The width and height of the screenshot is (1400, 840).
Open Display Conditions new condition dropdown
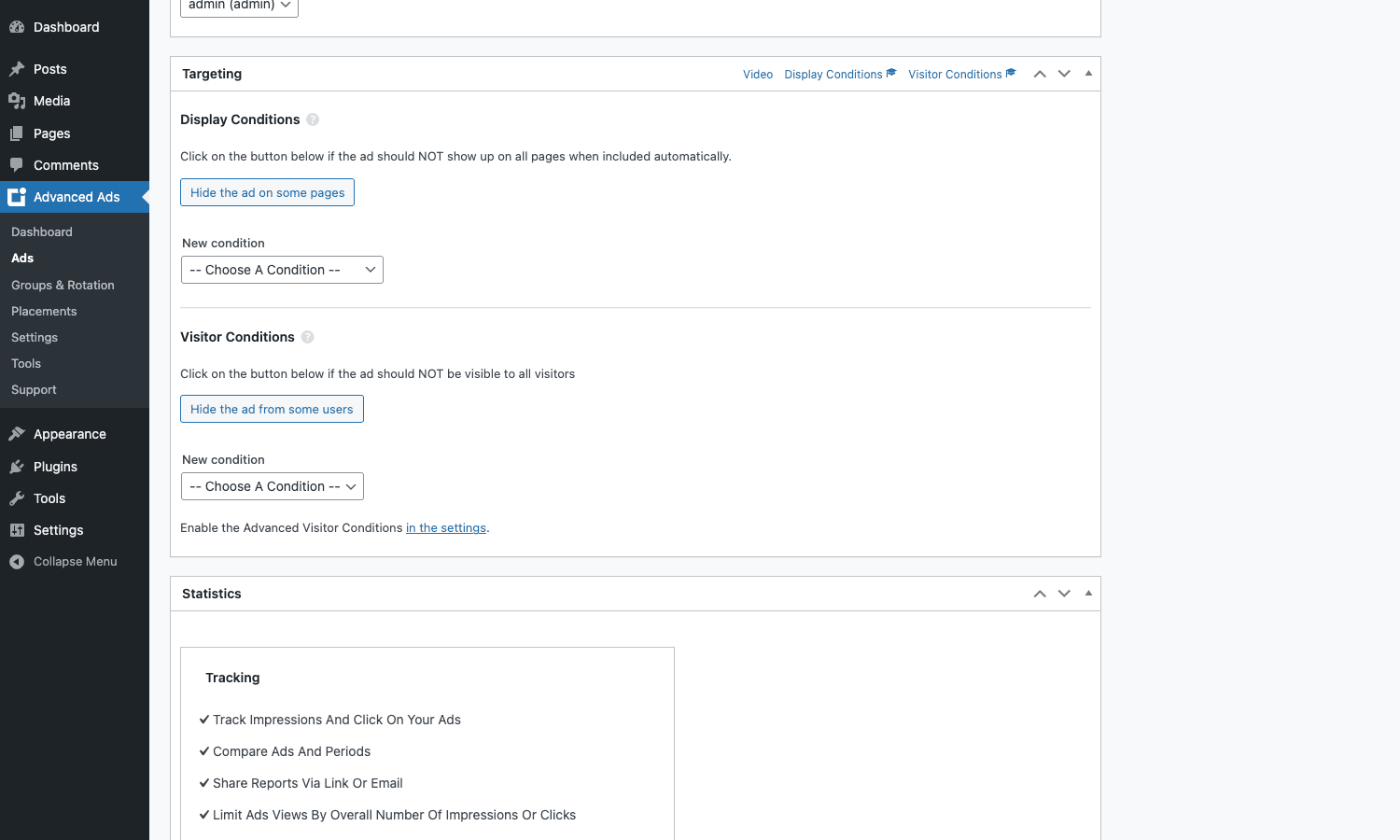(282, 270)
